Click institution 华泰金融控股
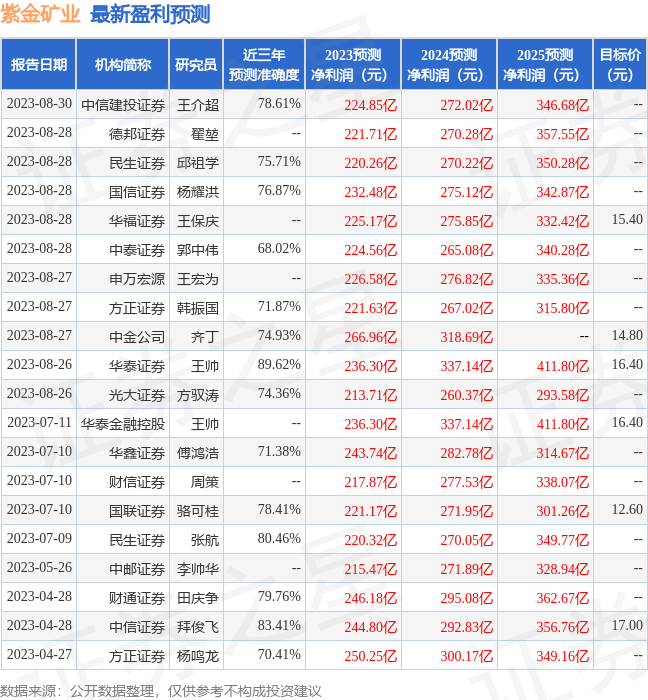This screenshot has width=648, height=700. [123, 424]
